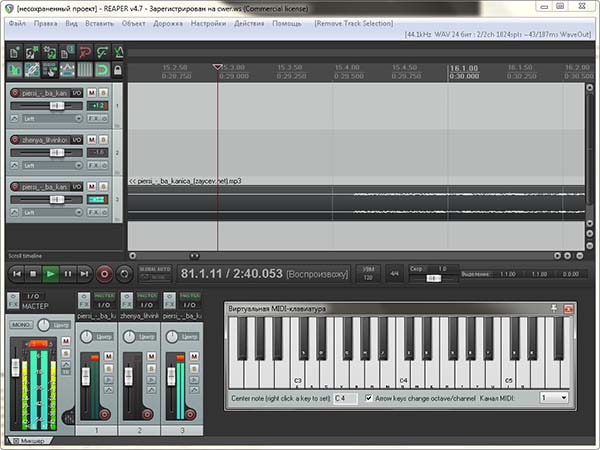Image resolution: width=600 pixels, height=450 pixels.
Task: Open the Файл menu
Action: pyautogui.click(x=17, y=21)
